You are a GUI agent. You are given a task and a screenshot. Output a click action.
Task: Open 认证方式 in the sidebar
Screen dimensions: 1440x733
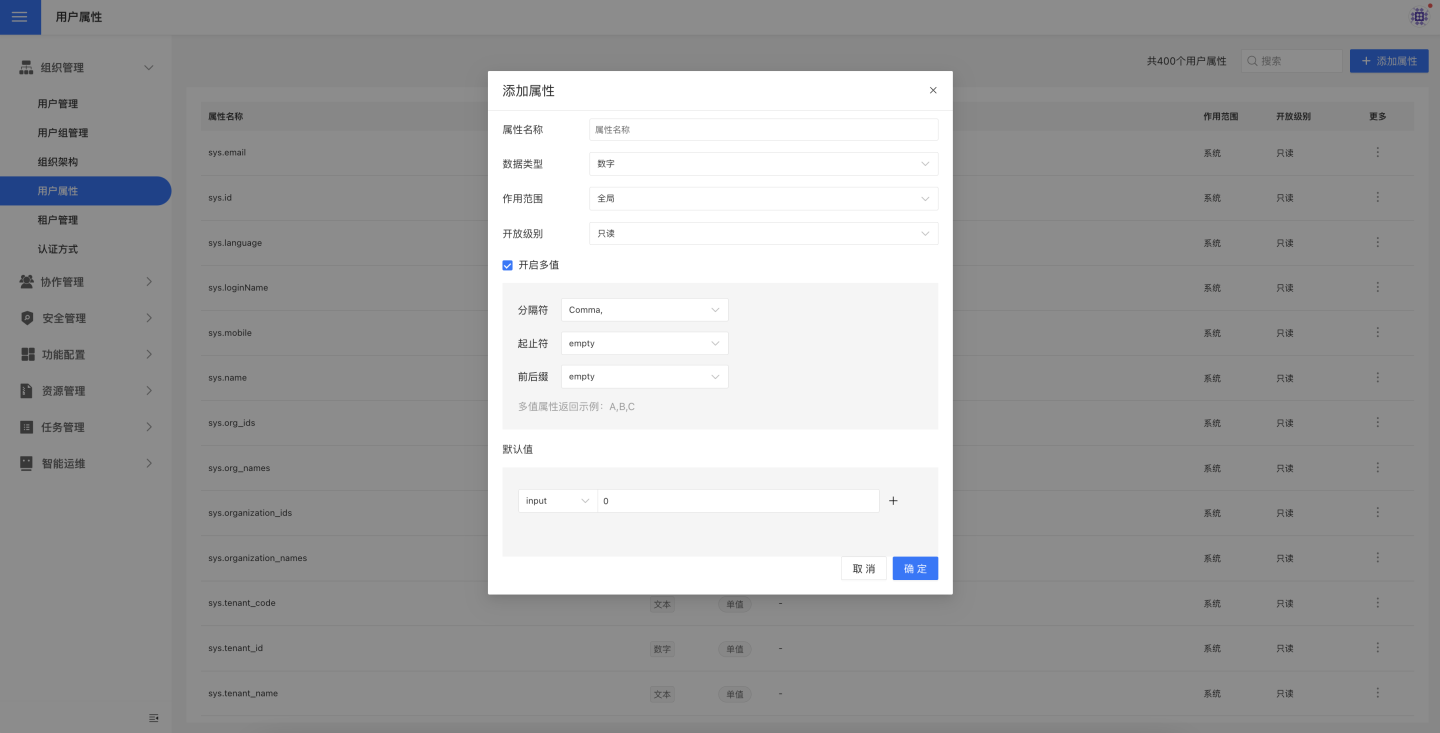click(x=58, y=249)
